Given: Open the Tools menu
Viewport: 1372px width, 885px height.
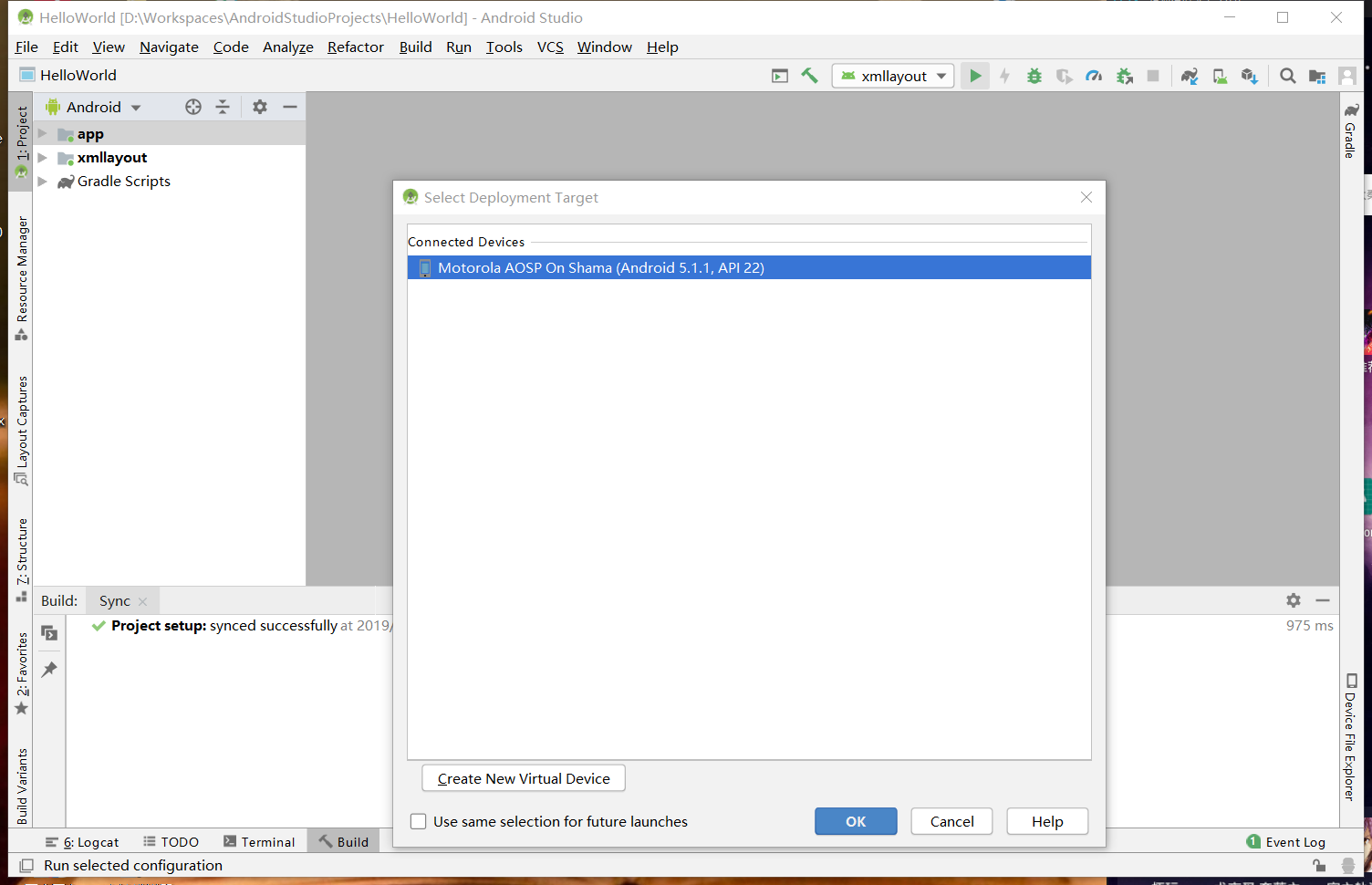Looking at the screenshot, I should coord(504,47).
